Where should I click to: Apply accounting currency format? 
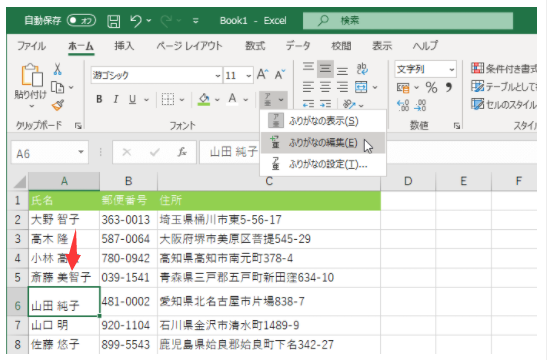point(403,87)
